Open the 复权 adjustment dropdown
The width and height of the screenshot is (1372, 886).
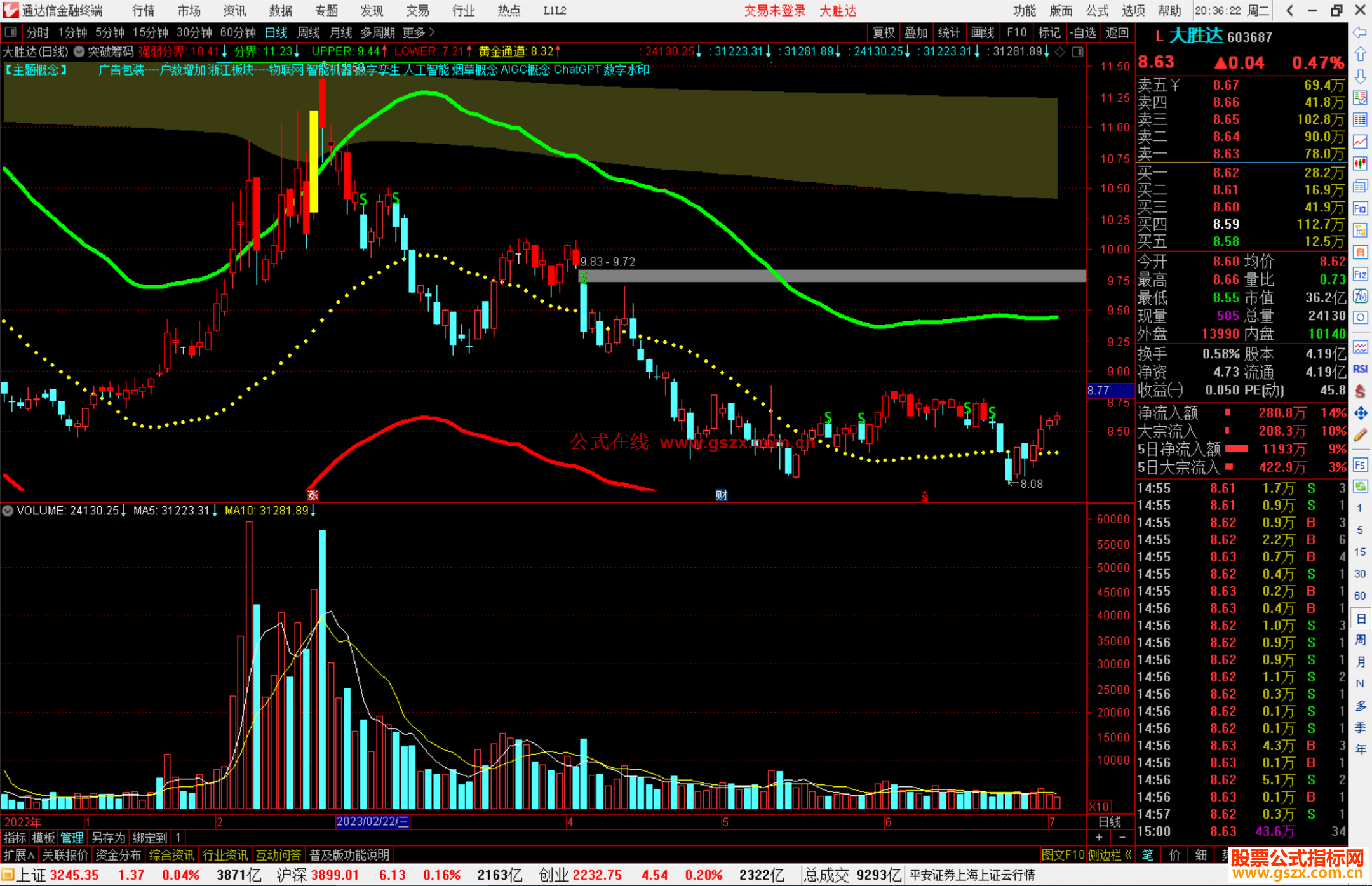(x=884, y=32)
